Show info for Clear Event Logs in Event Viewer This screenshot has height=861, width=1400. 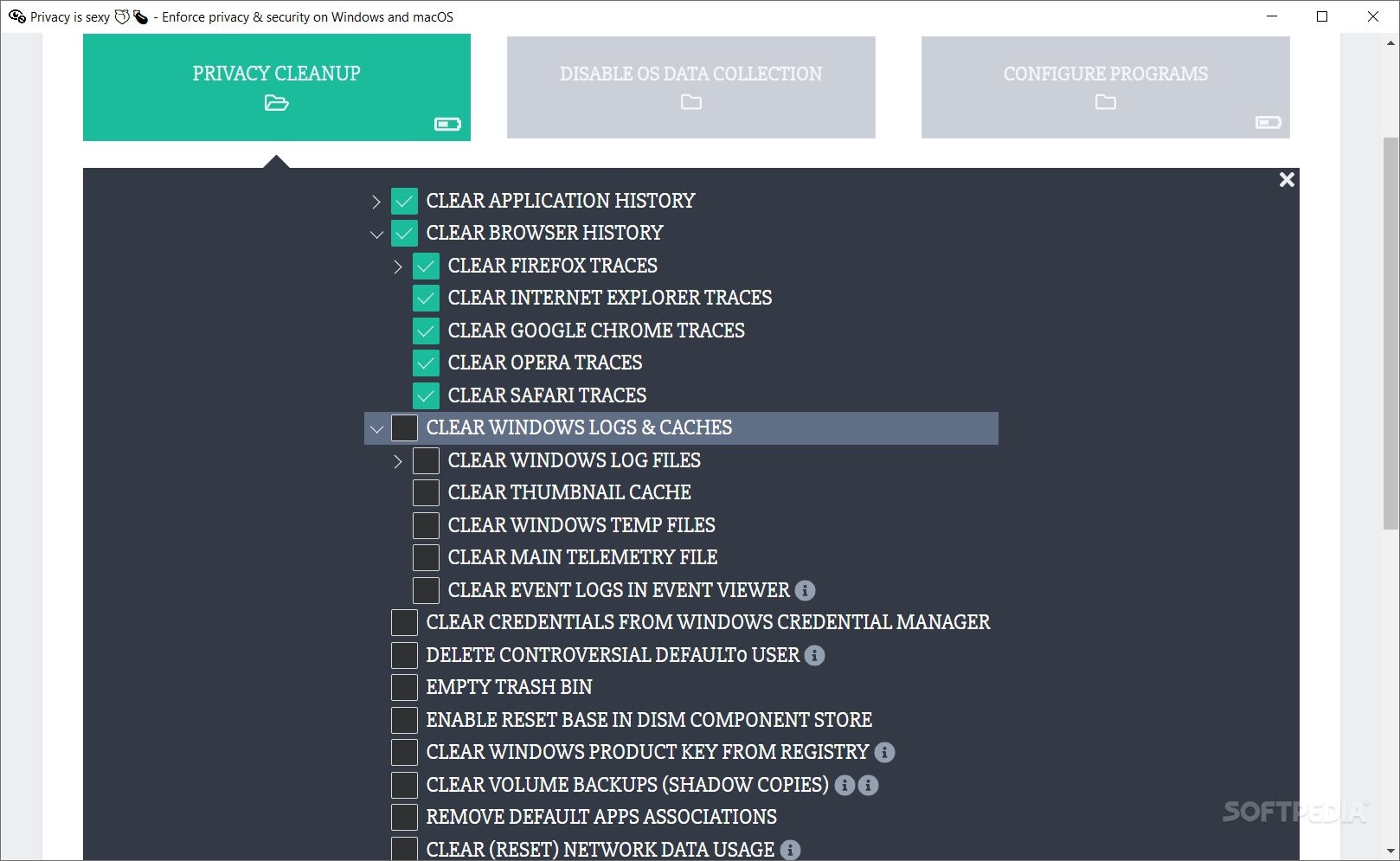point(805,591)
